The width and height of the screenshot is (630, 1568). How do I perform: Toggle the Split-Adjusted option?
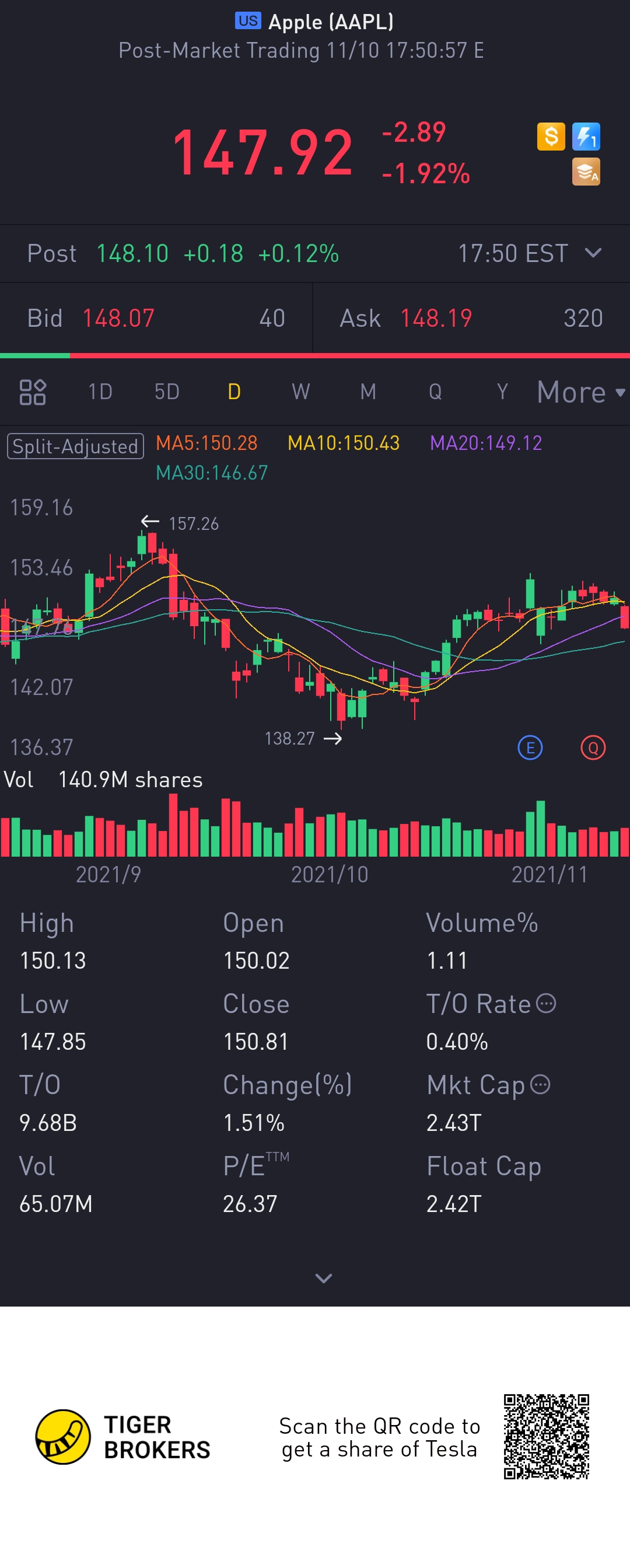pos(75,446)
